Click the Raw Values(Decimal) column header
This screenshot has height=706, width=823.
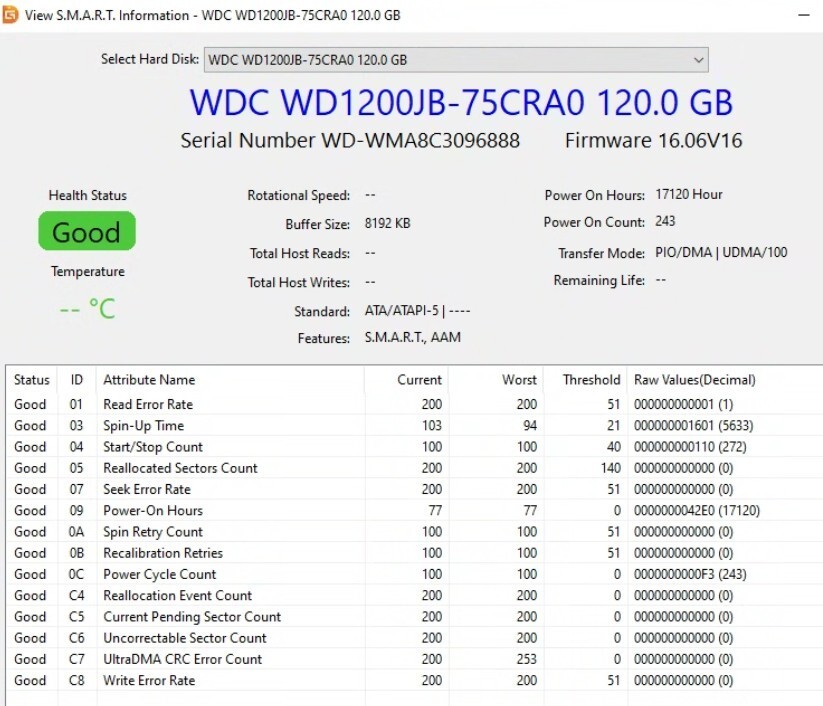[725, 380]
